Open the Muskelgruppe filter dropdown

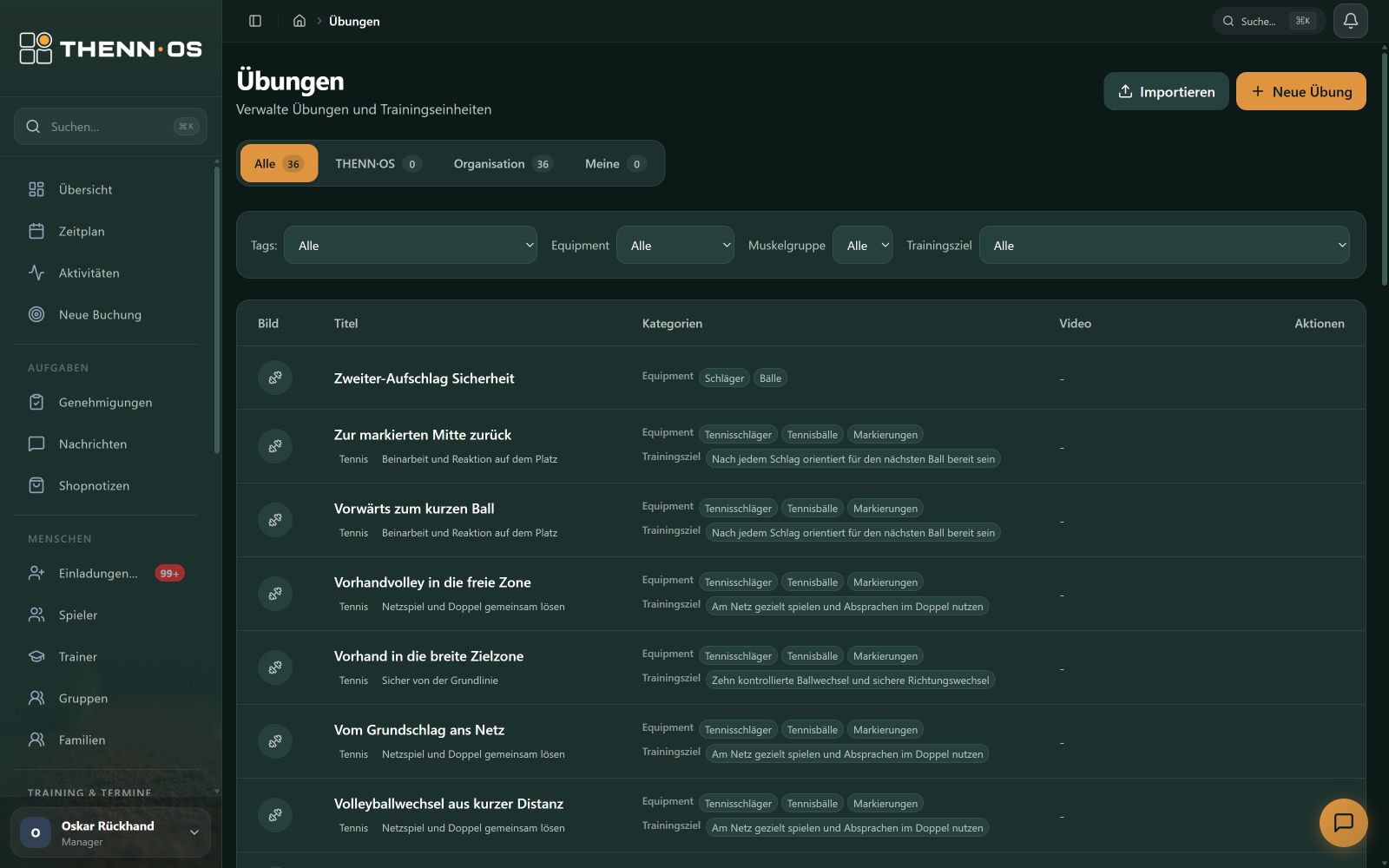(x=862, y=245)
